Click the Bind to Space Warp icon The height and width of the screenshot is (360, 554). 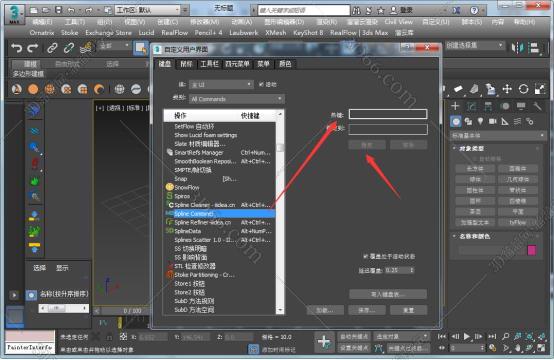point(86,48)
